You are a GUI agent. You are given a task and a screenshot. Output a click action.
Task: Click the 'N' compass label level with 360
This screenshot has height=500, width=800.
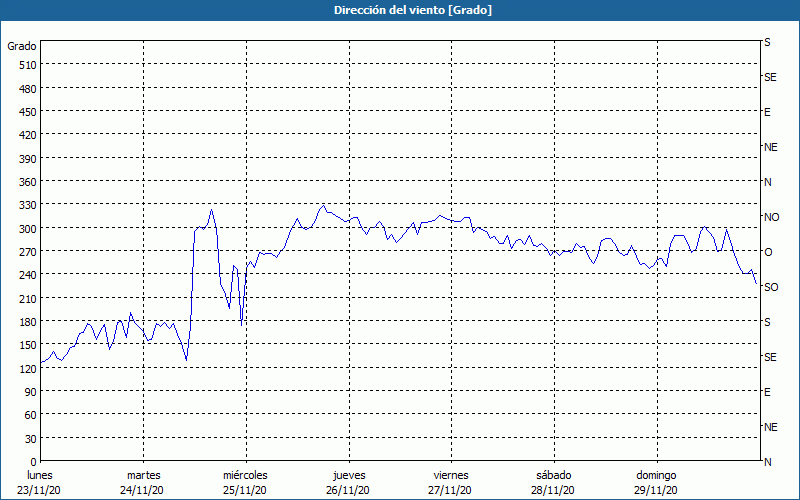tap(768, 182)
